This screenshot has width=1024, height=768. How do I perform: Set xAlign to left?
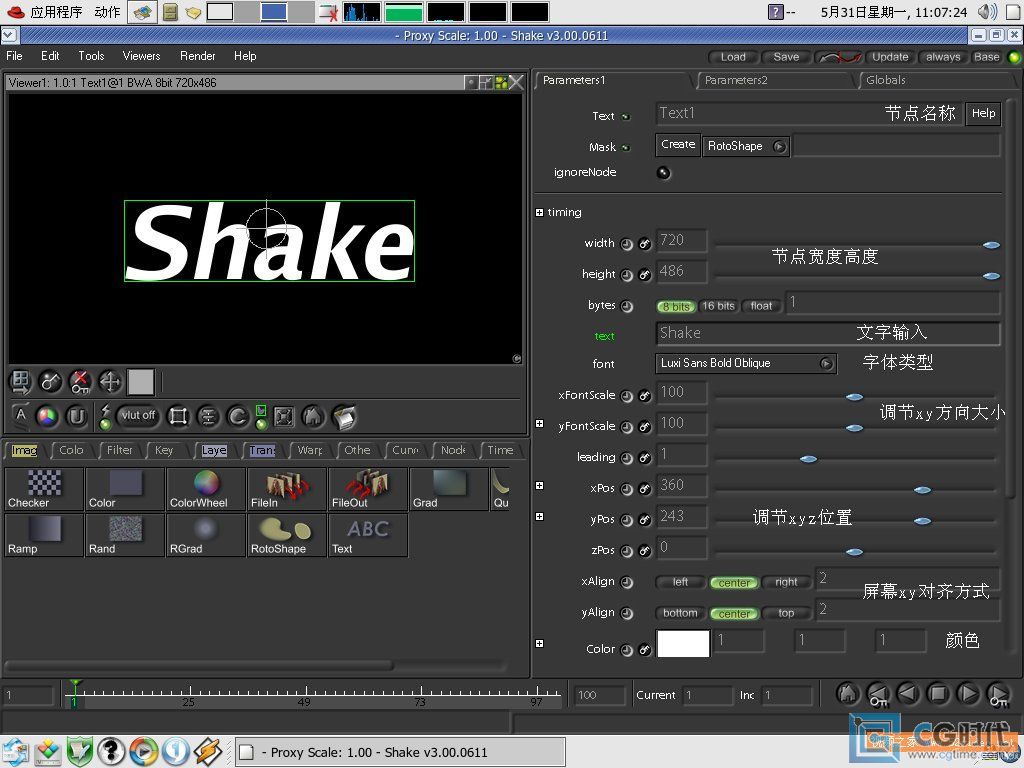[x=680, y=583]
